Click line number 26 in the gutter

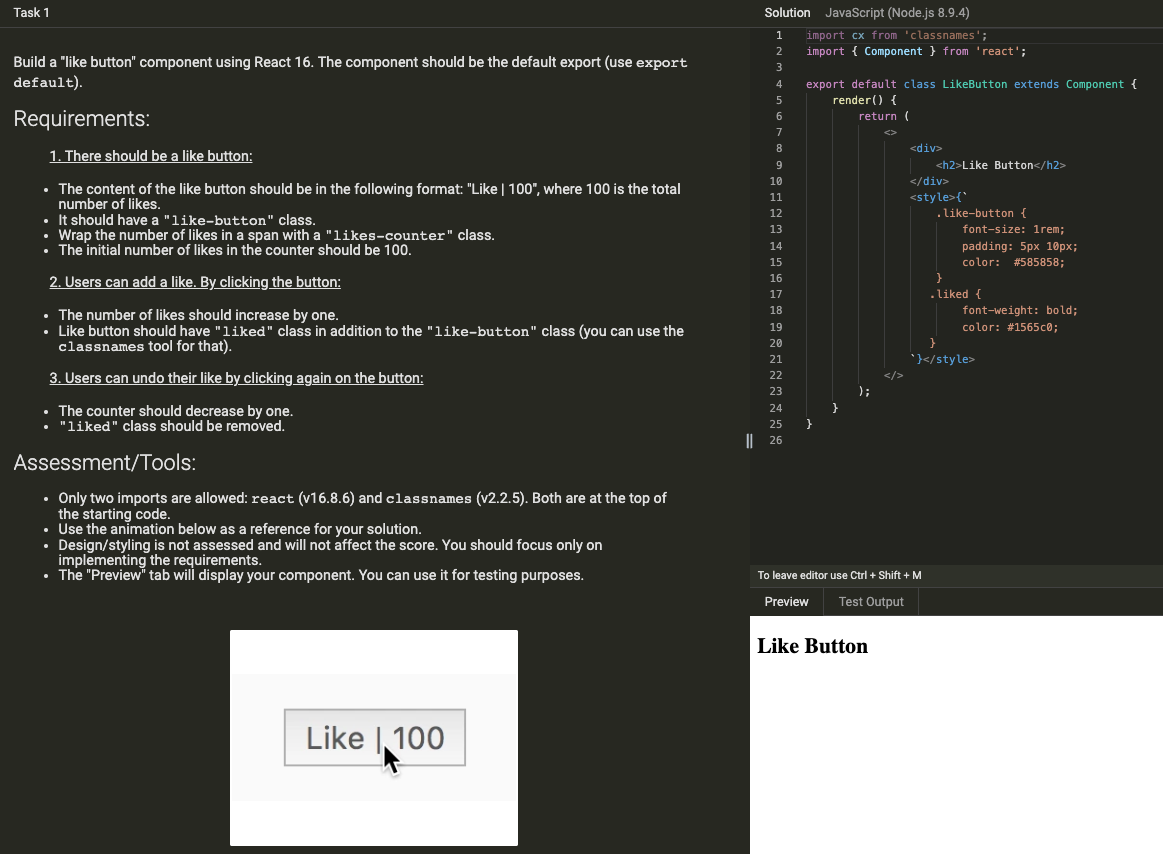pyautogui.click(x=776, y=440)
